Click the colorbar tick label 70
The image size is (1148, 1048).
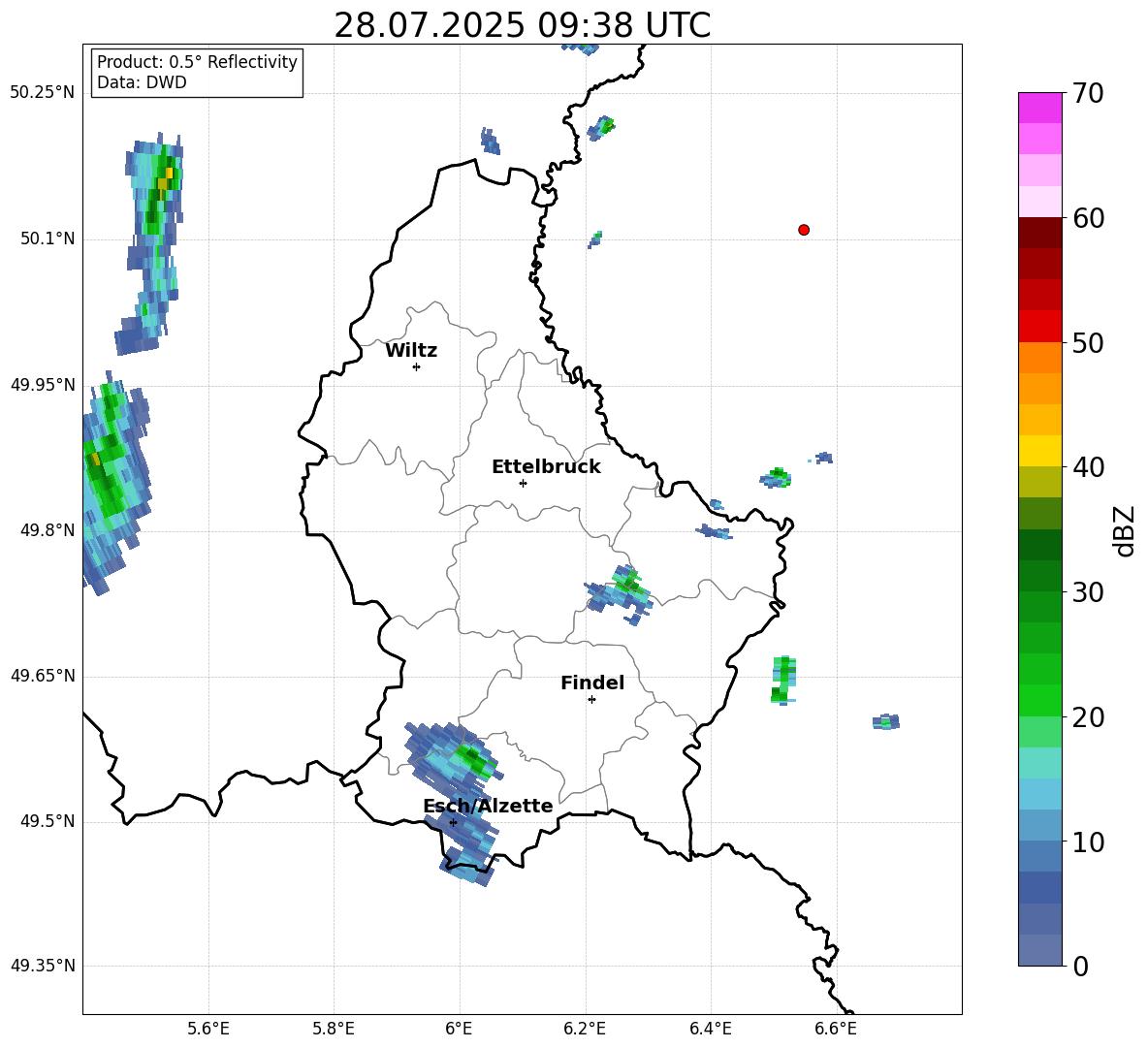1089,93
